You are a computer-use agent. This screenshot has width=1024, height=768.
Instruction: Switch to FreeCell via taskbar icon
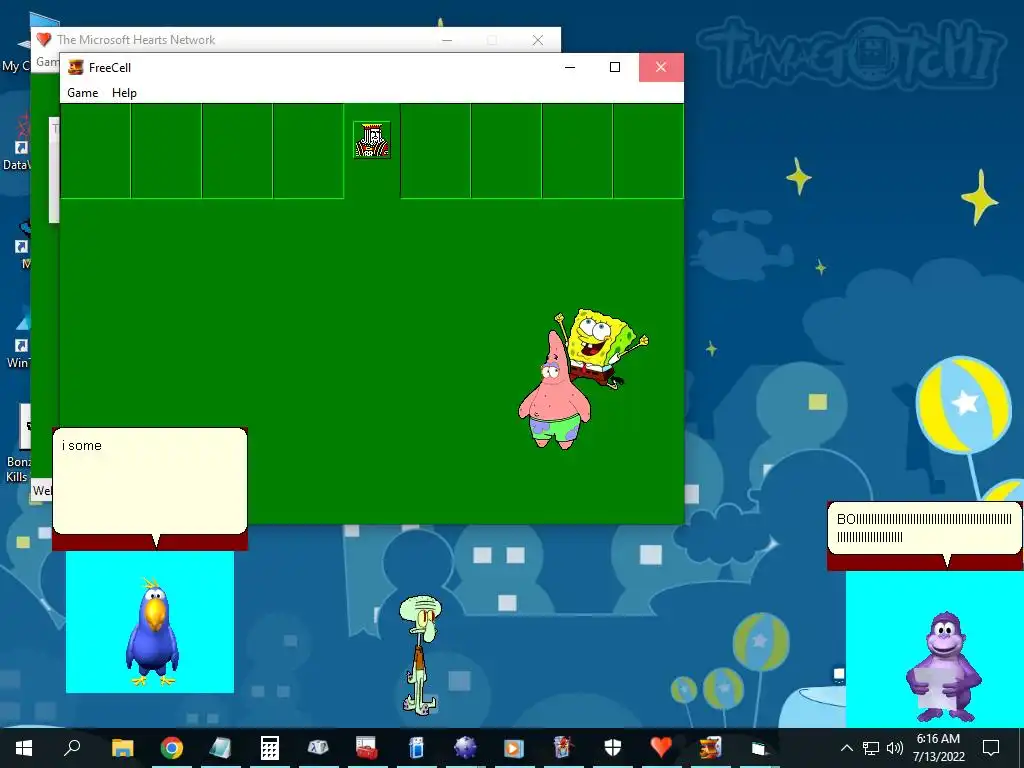[x=710, y=748]
